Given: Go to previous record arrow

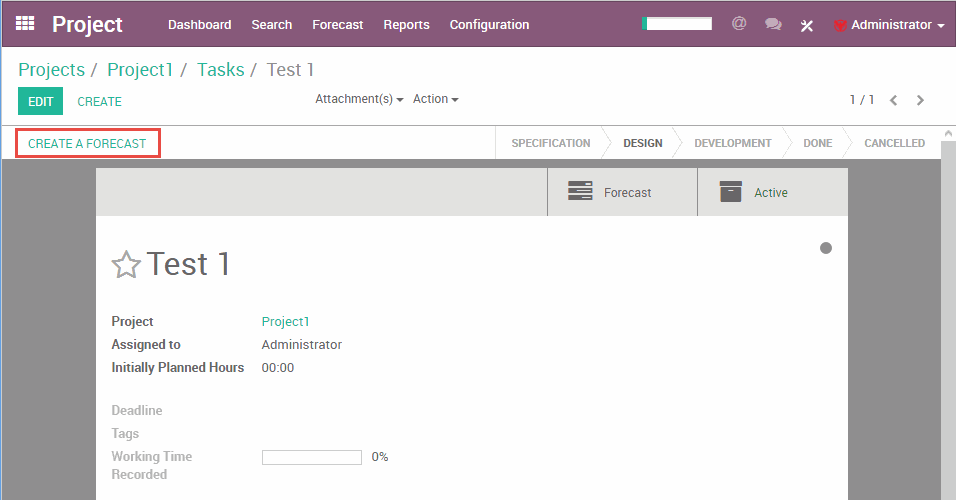Looking at the screenshot, I should [894, 100].
